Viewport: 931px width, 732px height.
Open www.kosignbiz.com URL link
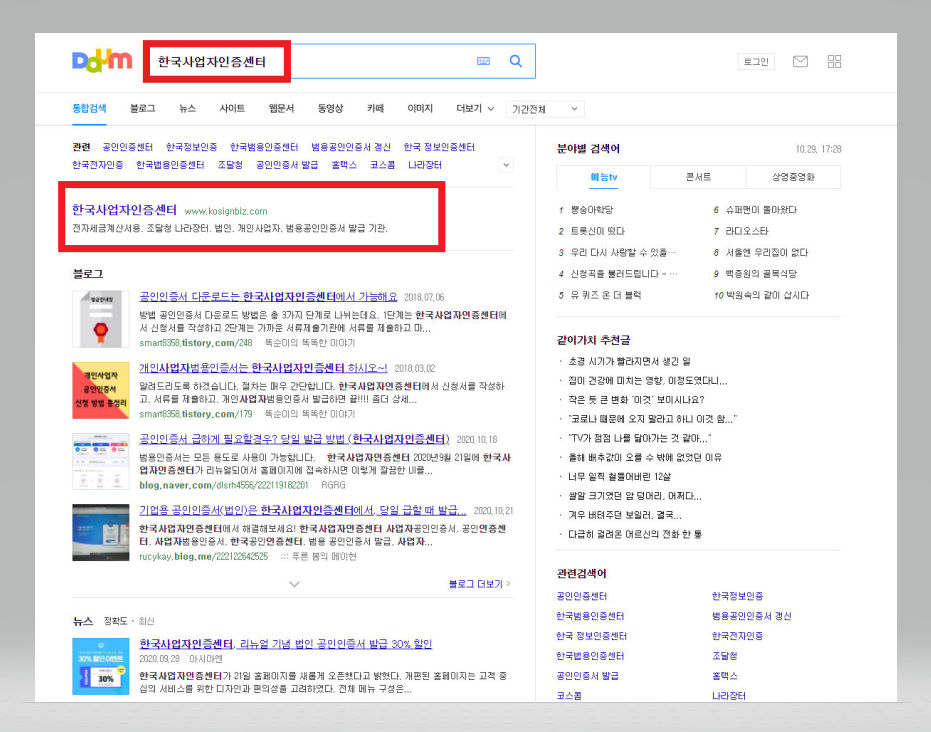(x=226, y=211)
